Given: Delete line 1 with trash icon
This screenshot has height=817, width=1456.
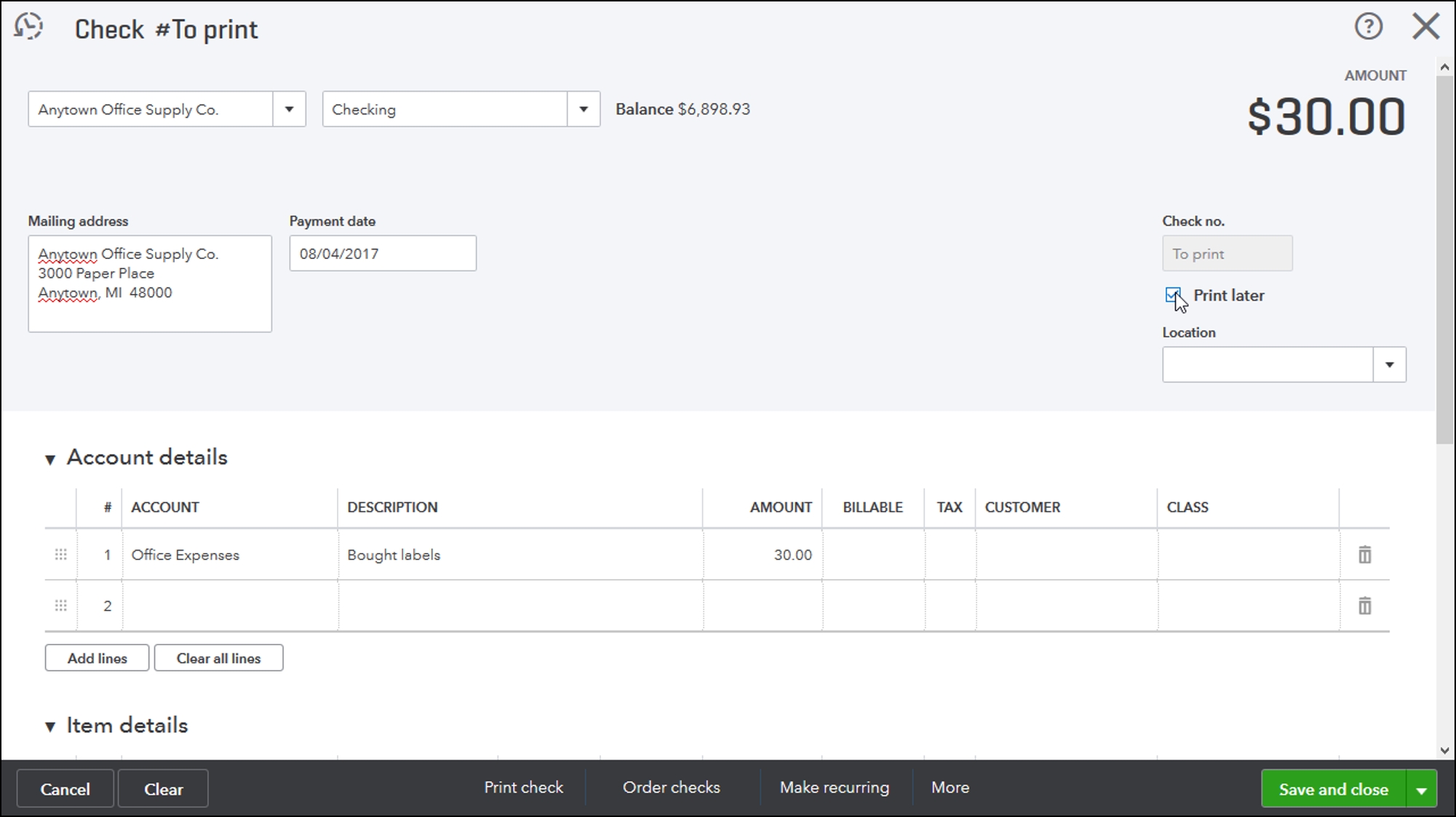Looking at the screenshot, I should (x=1364, y=555).
